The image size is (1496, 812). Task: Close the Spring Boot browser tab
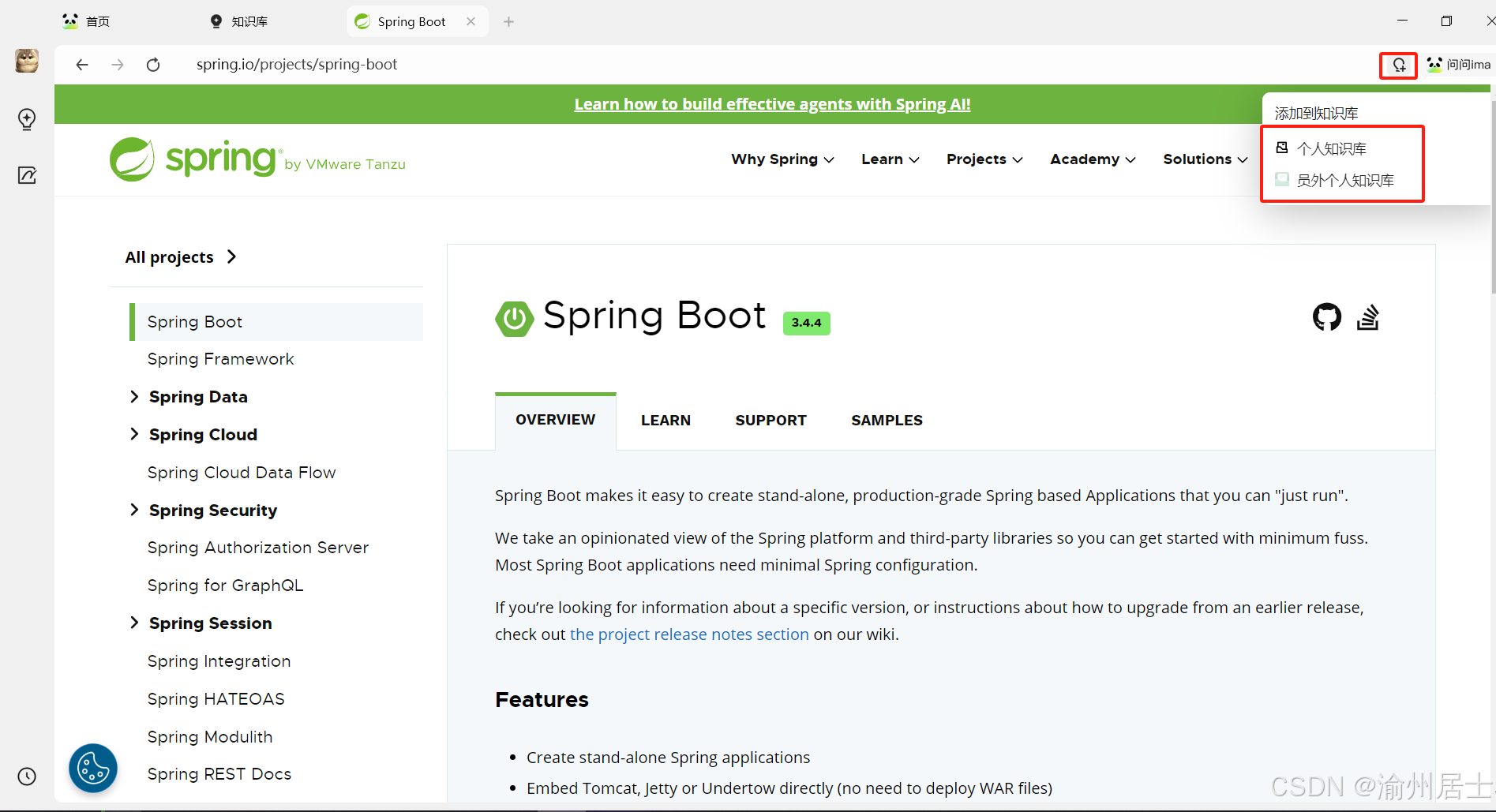point(471,21)
